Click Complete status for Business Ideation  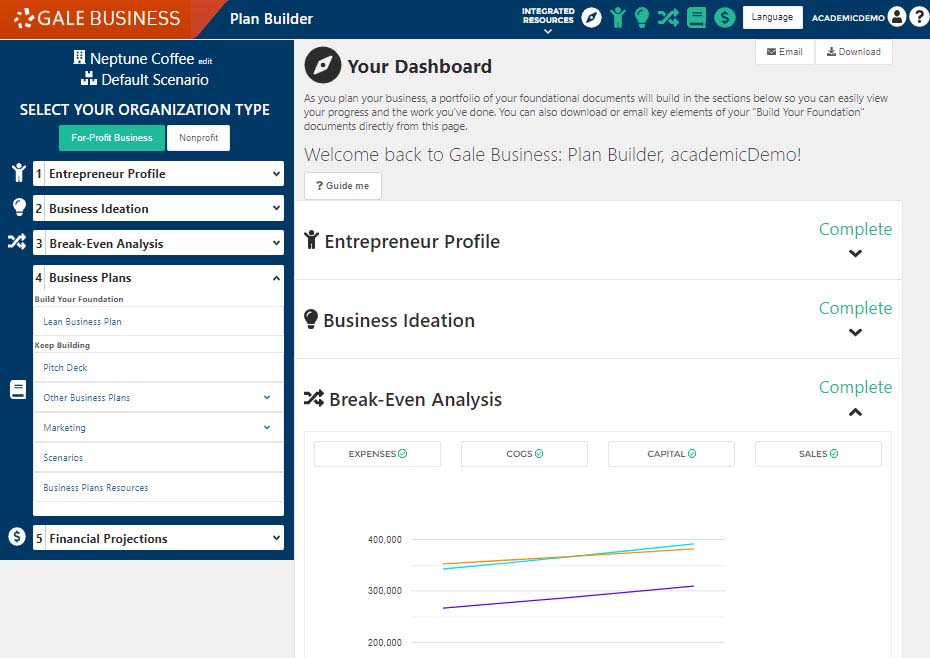point(855,308)
